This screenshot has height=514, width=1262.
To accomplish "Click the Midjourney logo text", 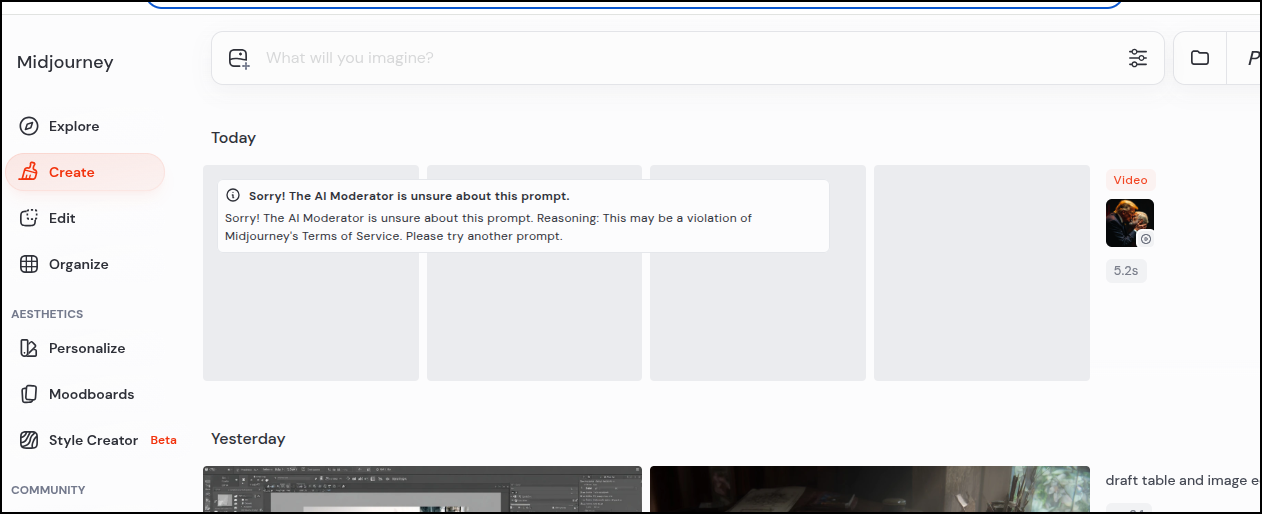I will coord(65,62).
